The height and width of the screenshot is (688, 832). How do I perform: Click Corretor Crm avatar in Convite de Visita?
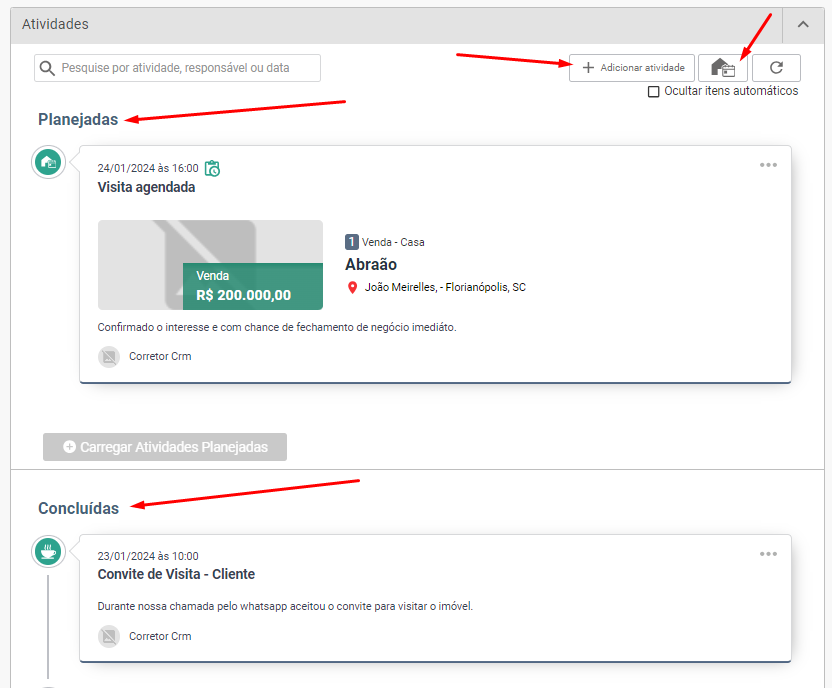(109, 636)
